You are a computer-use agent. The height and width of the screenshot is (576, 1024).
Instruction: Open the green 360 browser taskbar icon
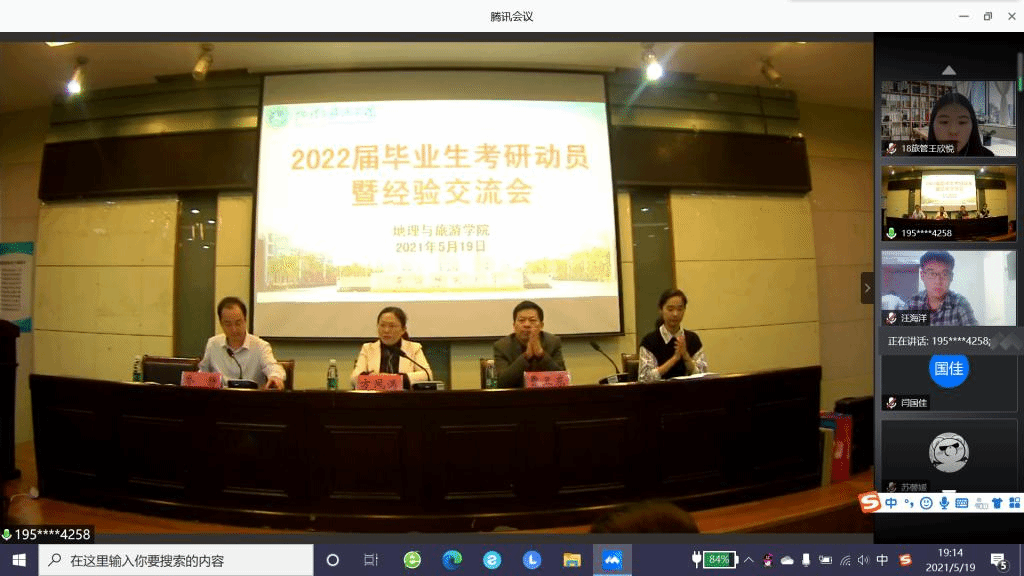coord(412,560)
